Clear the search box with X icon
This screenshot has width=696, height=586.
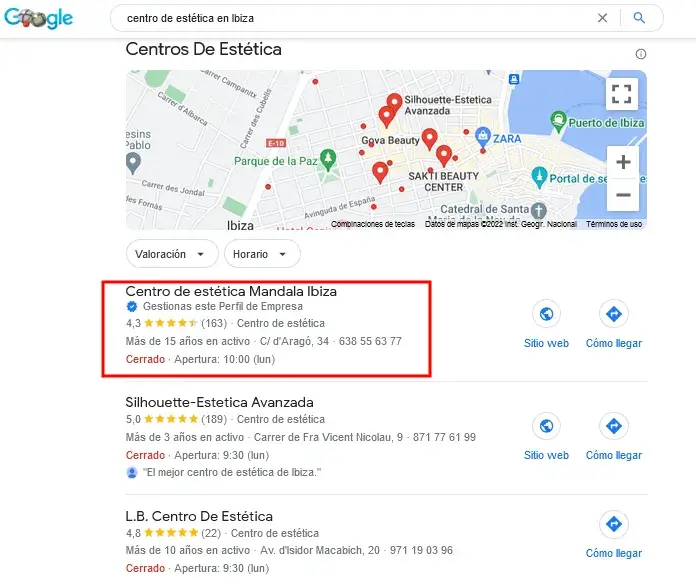click(x=602, y=18)
